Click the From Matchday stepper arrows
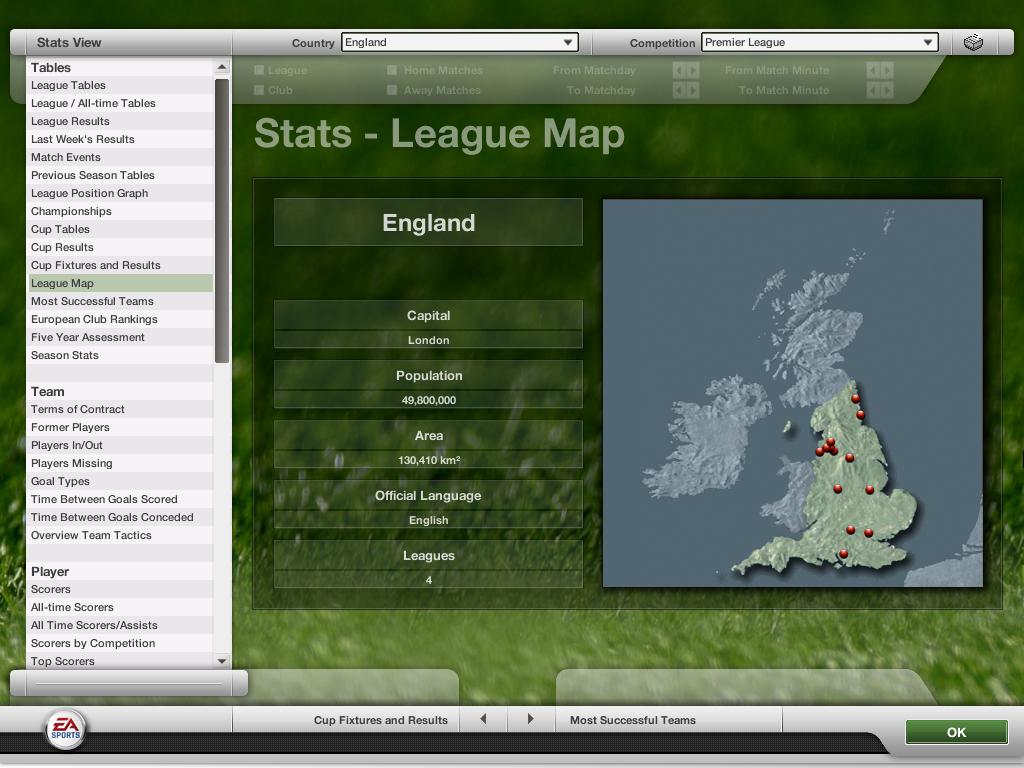 coord(685,70)
